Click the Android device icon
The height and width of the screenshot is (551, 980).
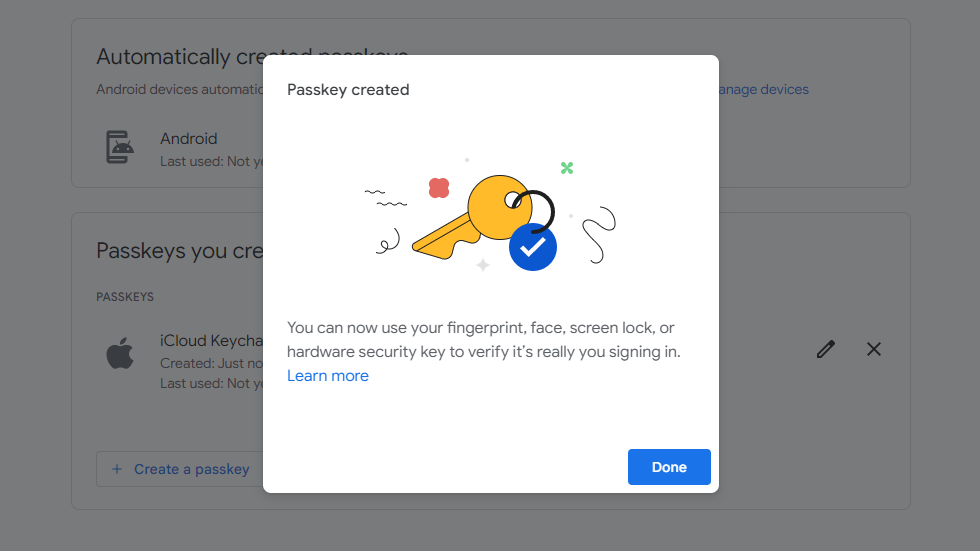pos(120,147)
